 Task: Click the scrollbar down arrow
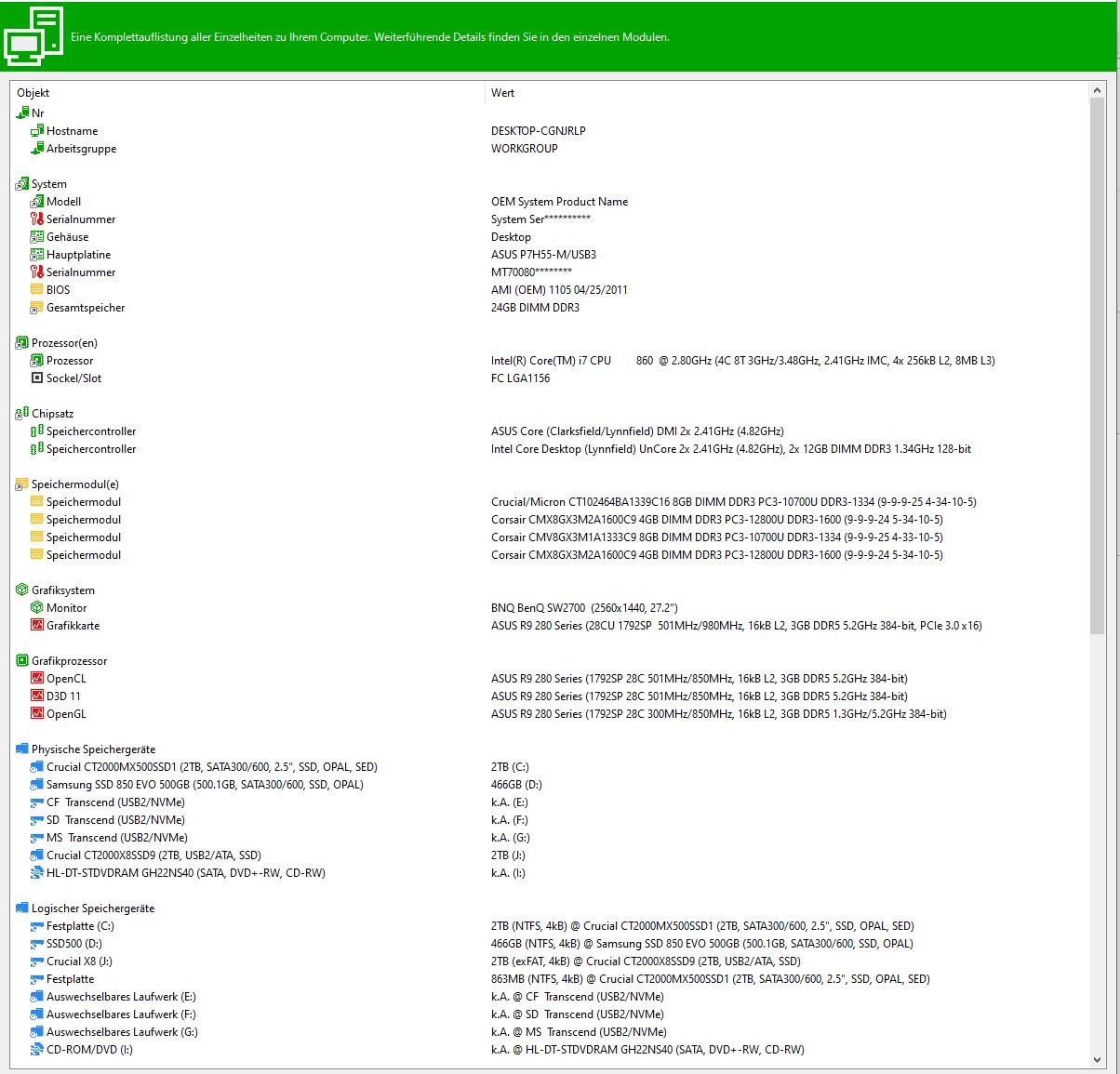pyautogui.click(x=1098, y=1059)
